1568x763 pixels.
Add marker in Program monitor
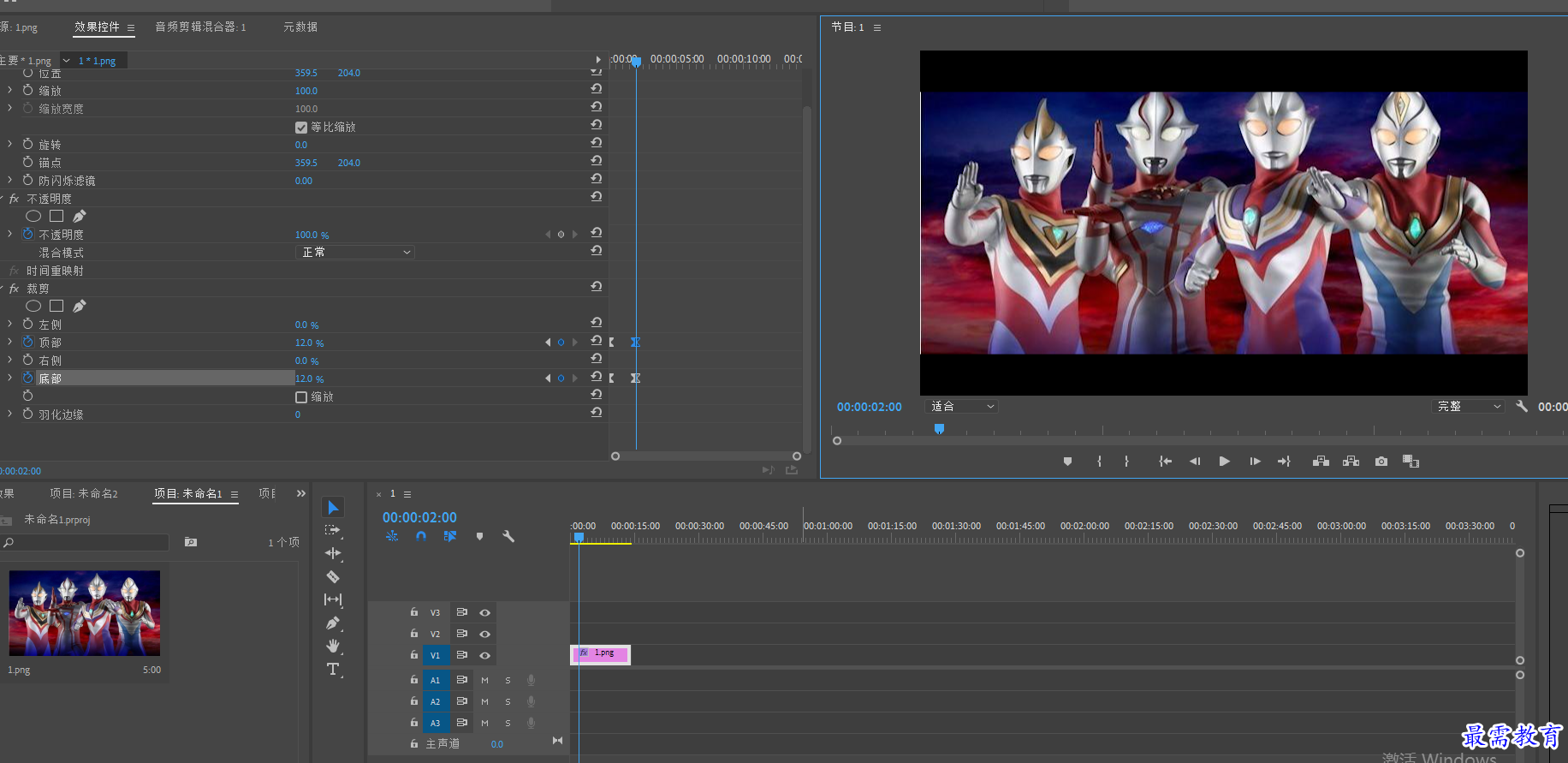click(x=1067, y=462)
